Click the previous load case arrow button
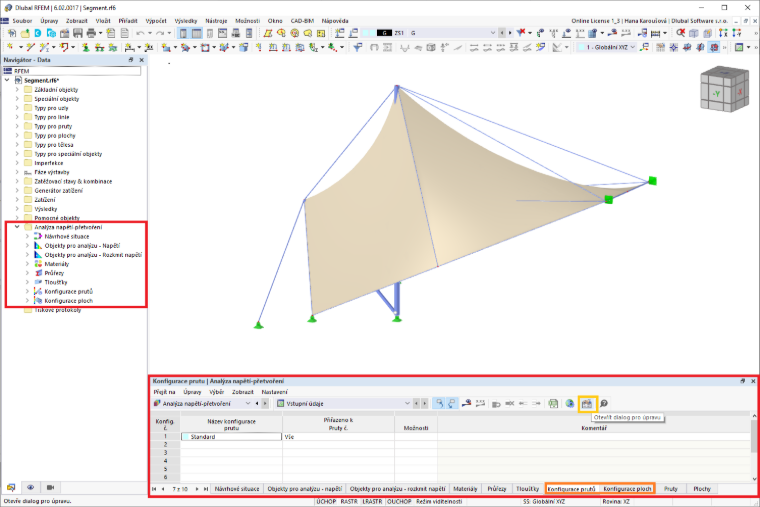The image size is (760, 507). pyautogui.click(x=502, y=33)
